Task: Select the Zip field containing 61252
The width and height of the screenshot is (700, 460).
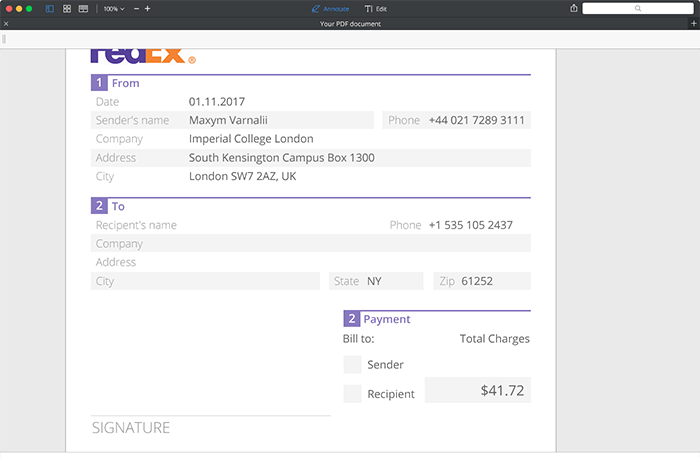Action: (482, 281)
